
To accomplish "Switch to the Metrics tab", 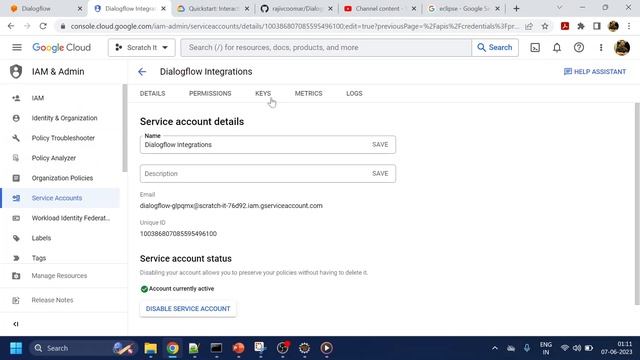I will 309,93.
